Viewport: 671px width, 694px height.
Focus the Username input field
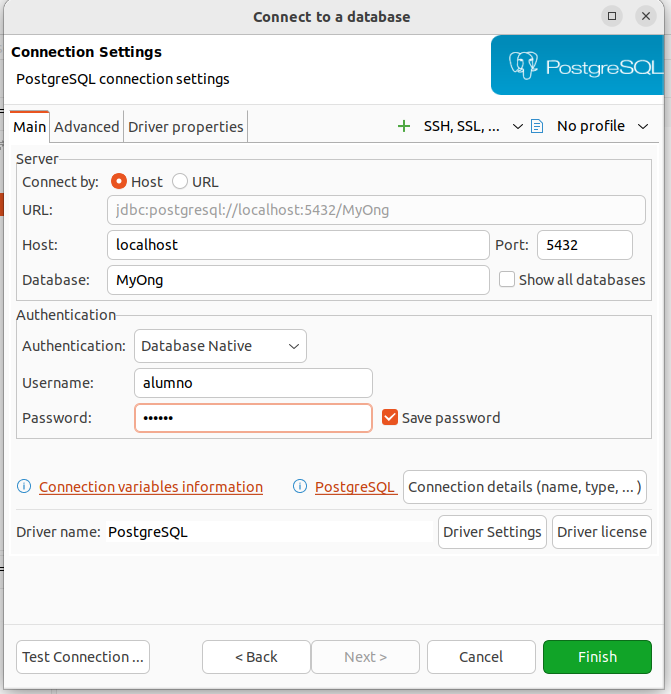coord(253,383)
